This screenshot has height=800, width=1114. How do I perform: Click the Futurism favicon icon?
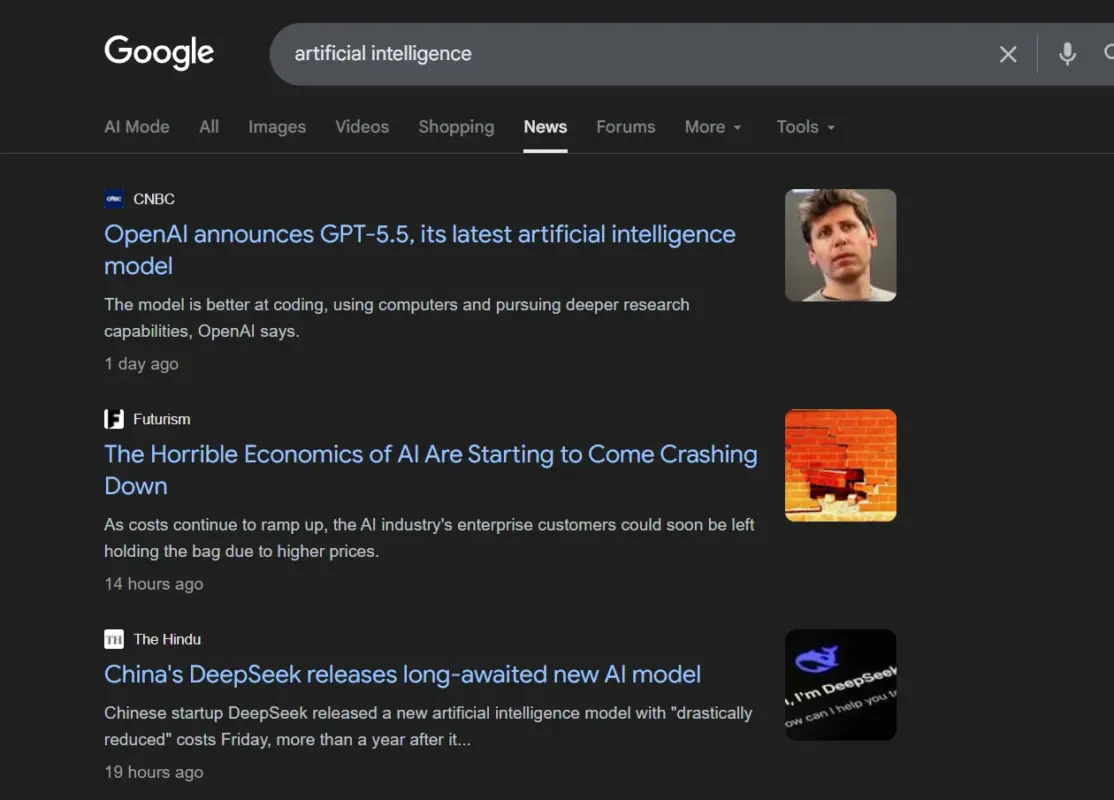[x=114, y=419]
